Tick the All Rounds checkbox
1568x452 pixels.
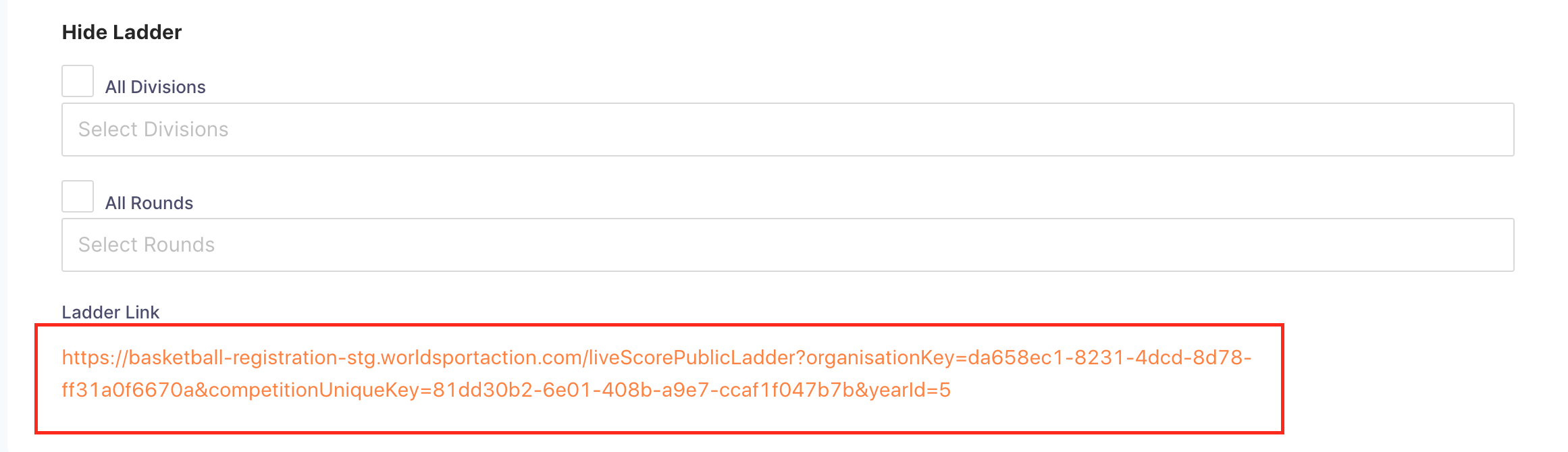[x=78, y=196]
